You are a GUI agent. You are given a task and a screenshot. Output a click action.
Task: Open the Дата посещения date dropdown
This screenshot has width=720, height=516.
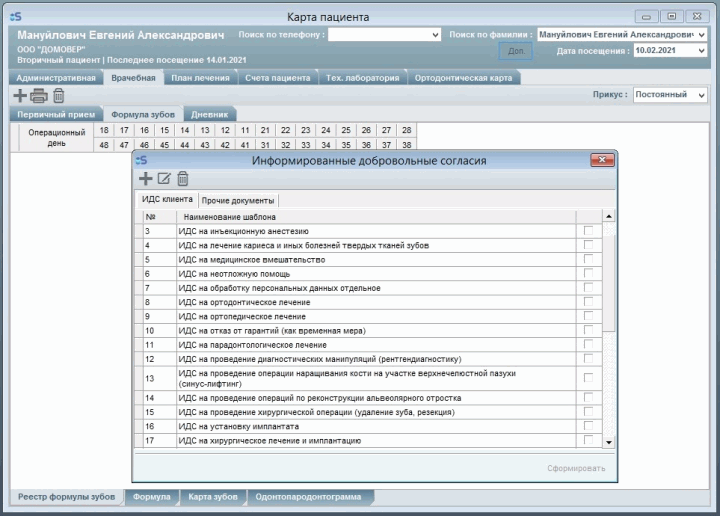point(701,50)
